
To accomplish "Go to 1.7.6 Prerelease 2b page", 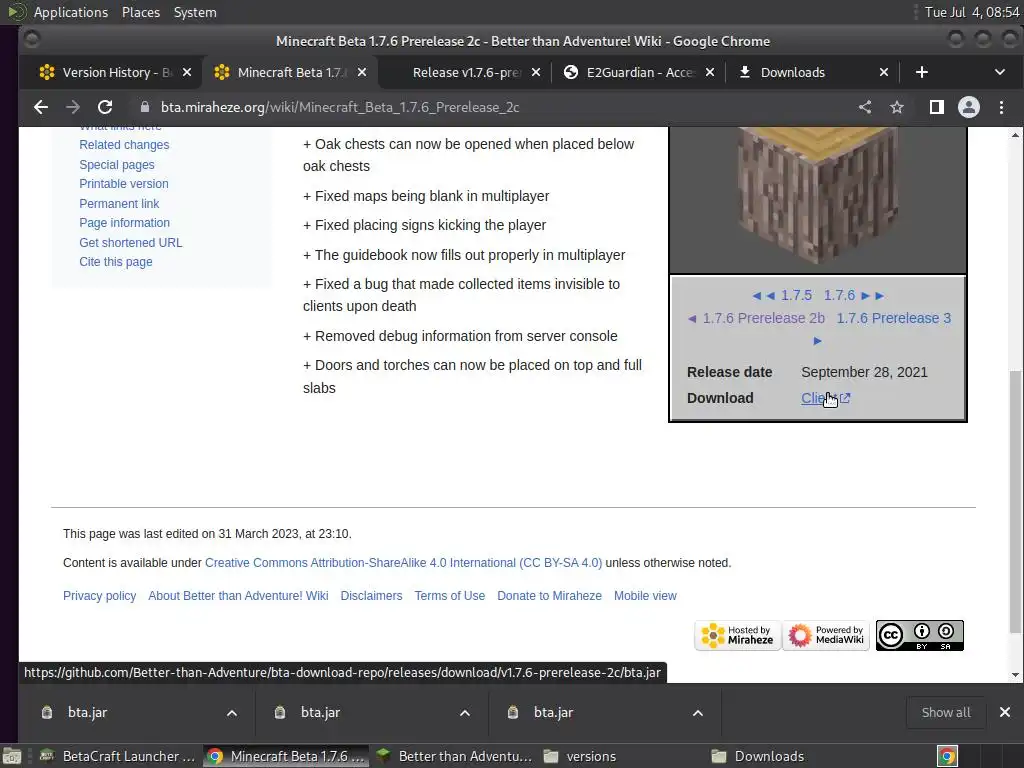I will click(x=763, y=318).
